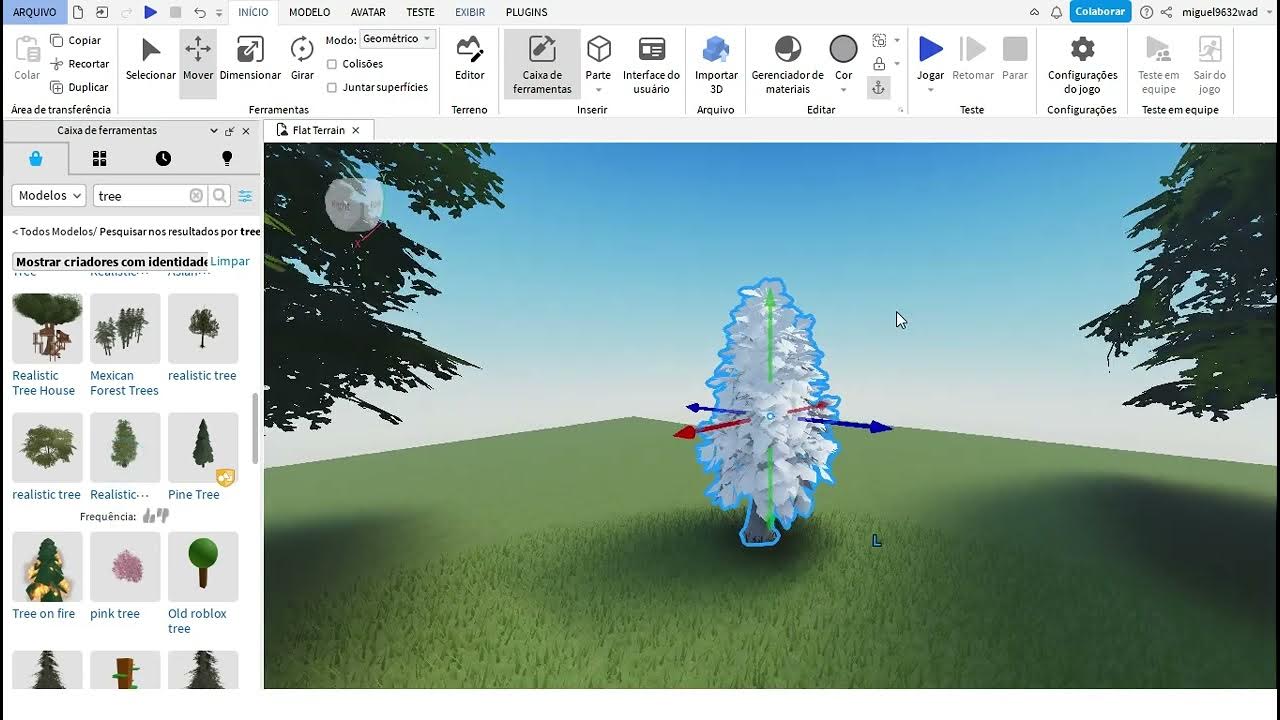Open Toolbox recent clock tab
This screenshot has width=1280, height=720.
[x=163, y=158]
